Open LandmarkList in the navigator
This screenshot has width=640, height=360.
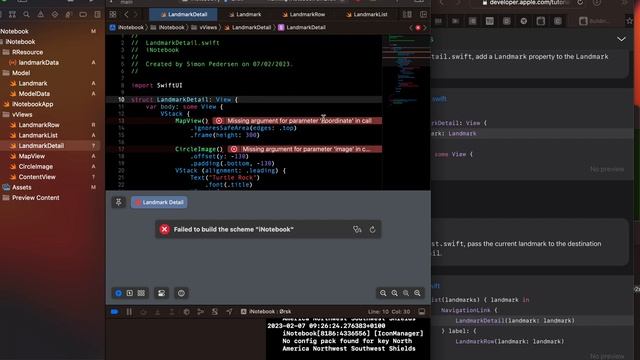(x=38, y=135)
